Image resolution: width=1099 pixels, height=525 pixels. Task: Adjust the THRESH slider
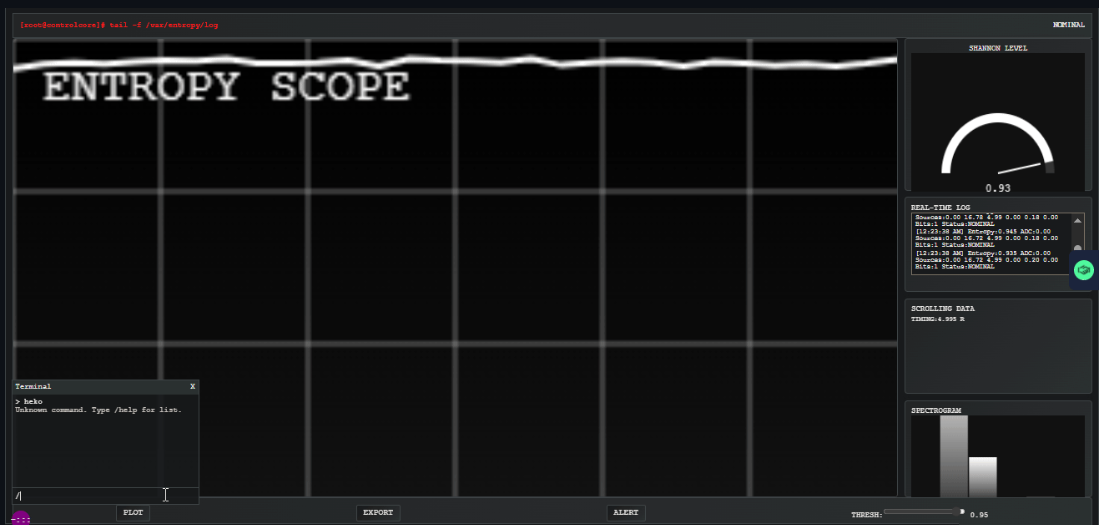[924, 512]
